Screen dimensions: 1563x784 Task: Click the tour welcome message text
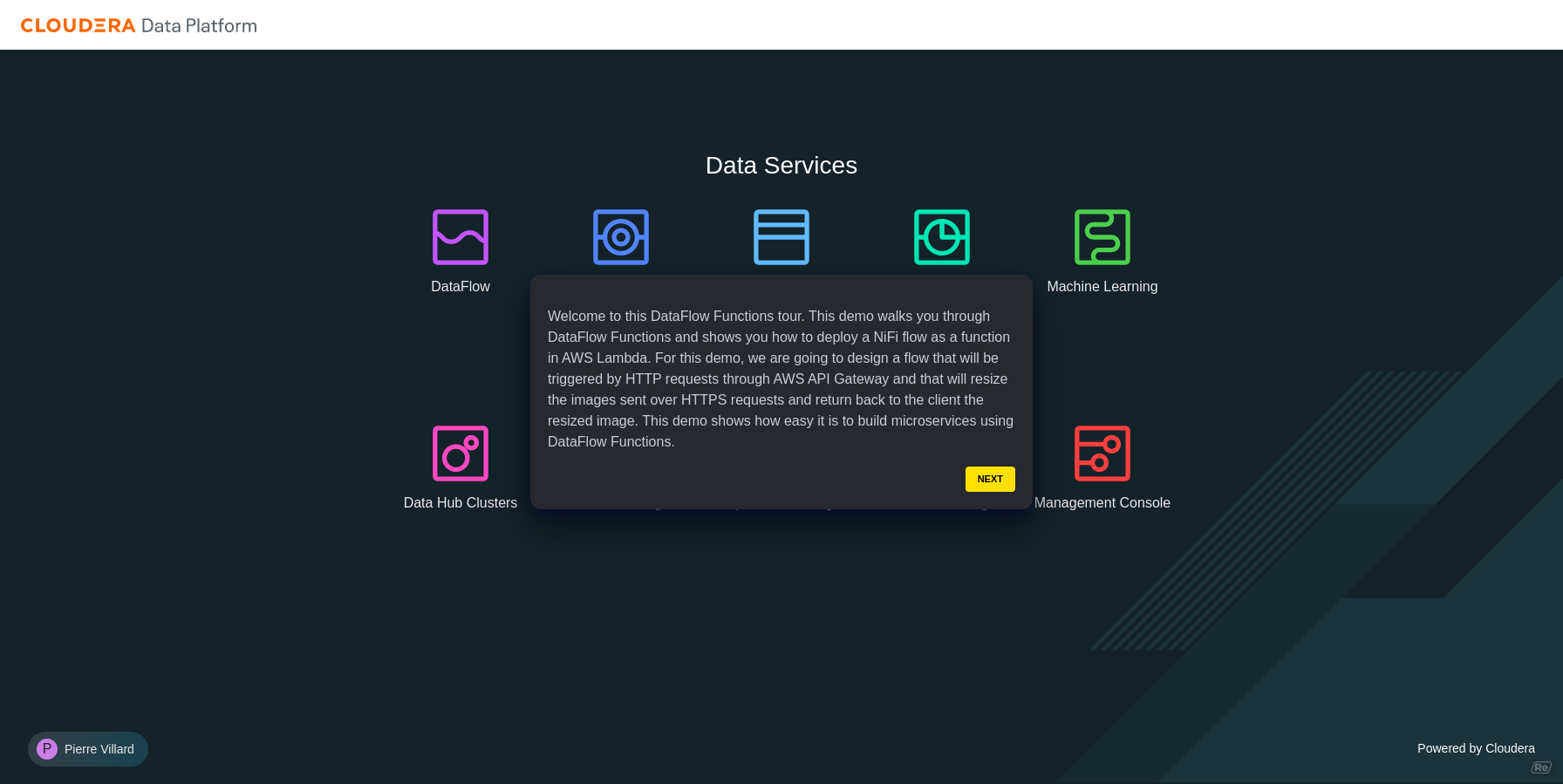tap(781, 378)
